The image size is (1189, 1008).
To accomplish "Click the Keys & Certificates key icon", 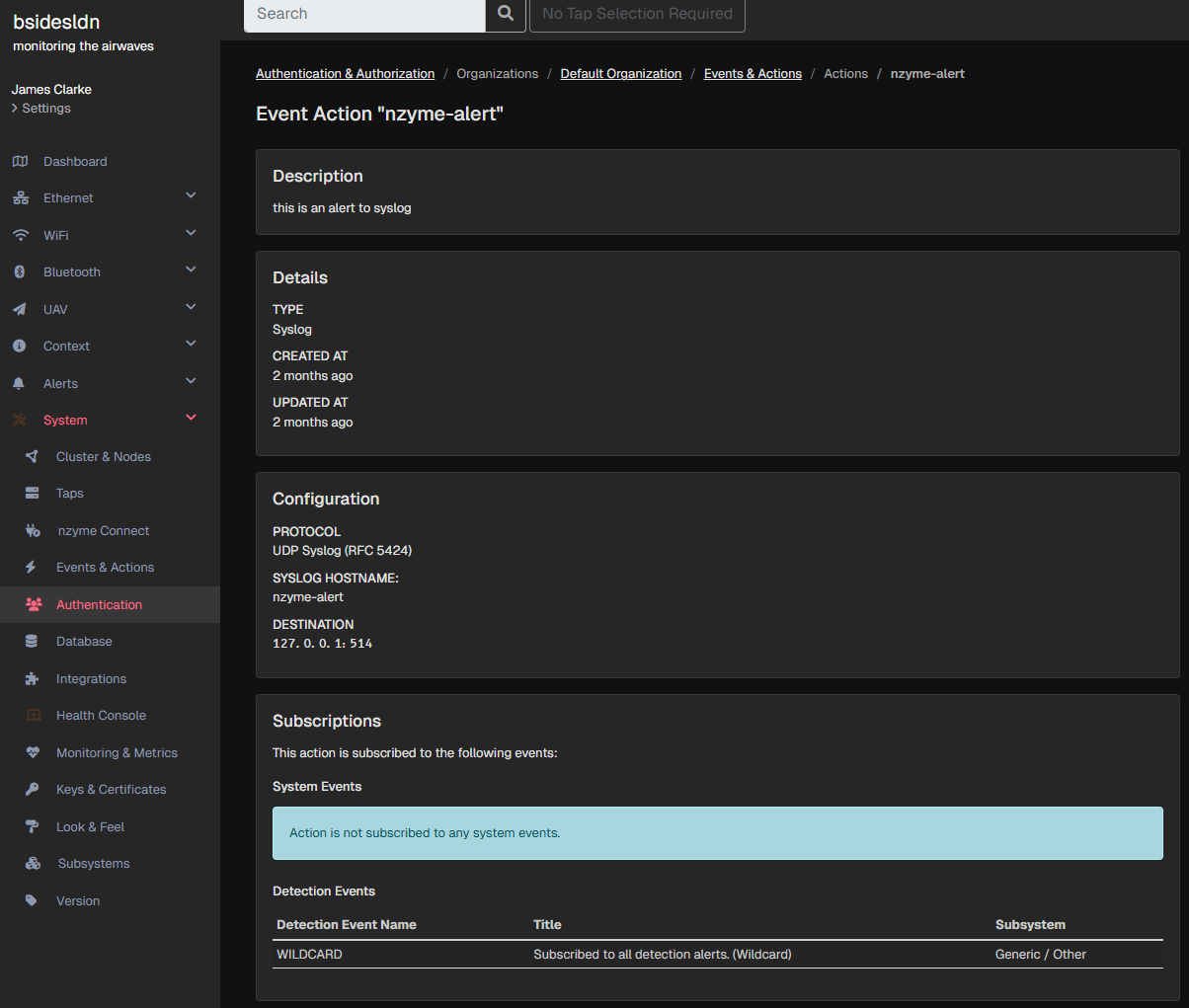I will point(33,790).
